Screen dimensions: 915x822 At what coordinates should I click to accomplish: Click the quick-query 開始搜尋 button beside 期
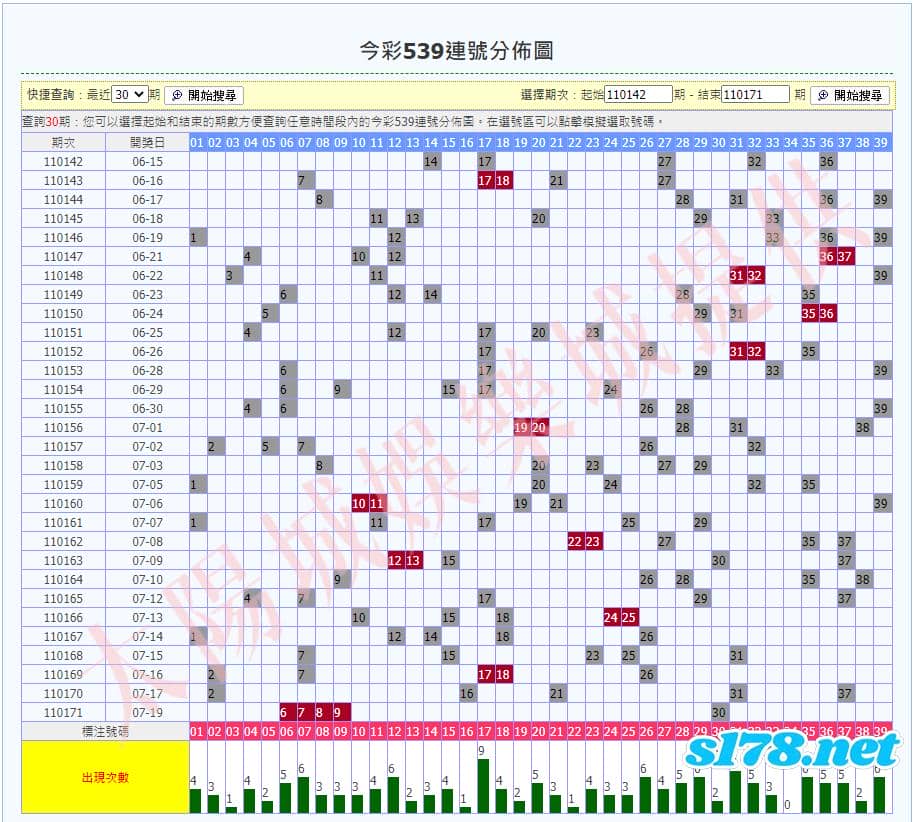click(x=204, y=95)
